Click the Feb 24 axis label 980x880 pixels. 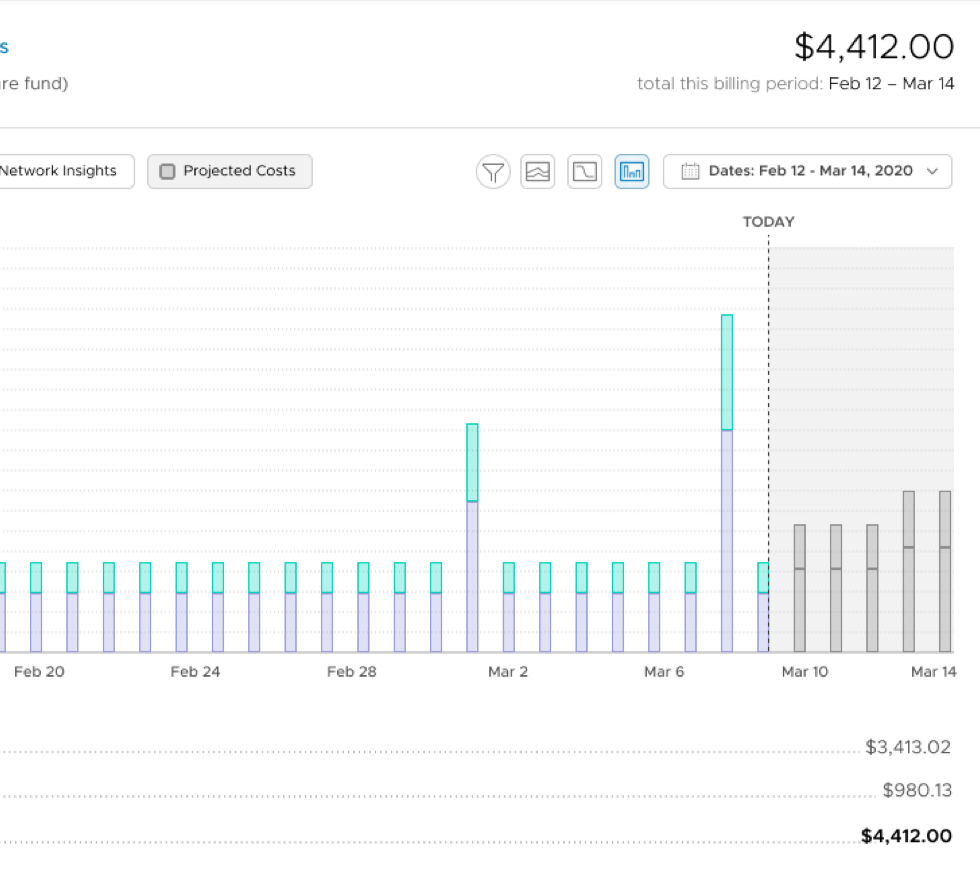[x=196, y=672]
